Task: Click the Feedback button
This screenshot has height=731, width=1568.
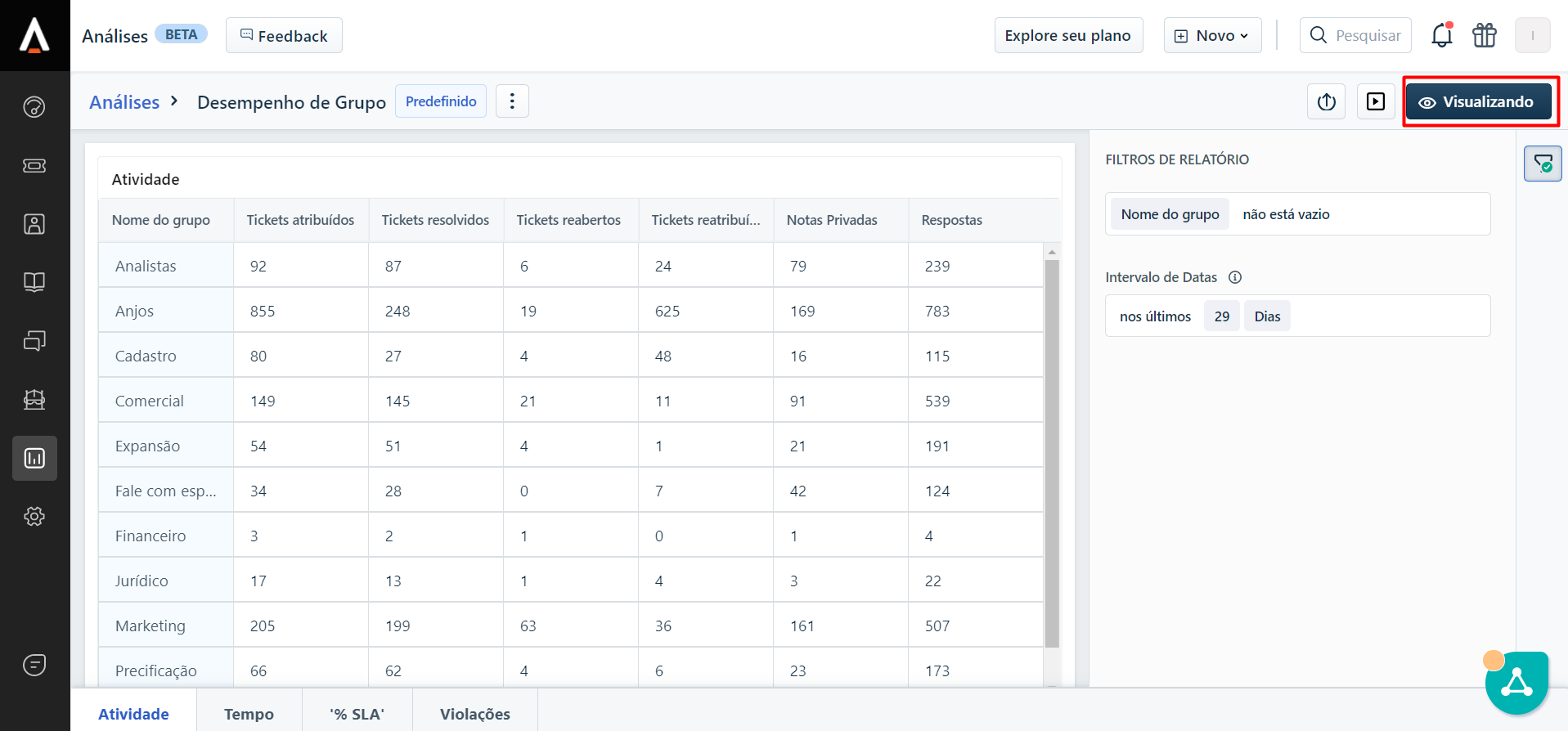Action: (x=284, y=36)
